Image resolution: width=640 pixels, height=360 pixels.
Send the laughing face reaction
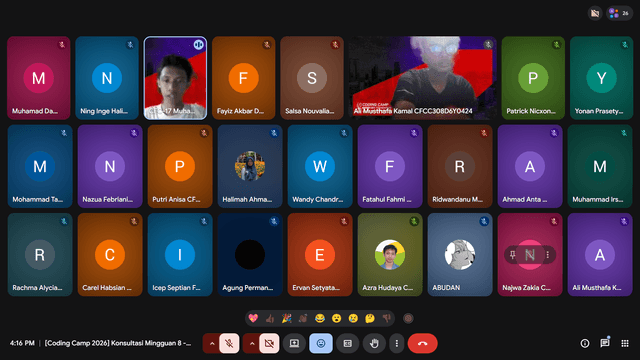320,318
